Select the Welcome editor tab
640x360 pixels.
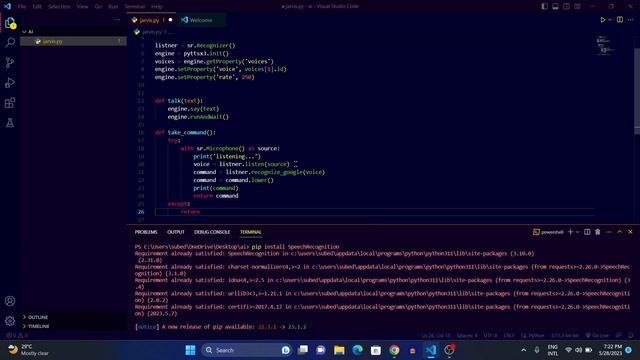pyautogui.click(x=200, y=20)
